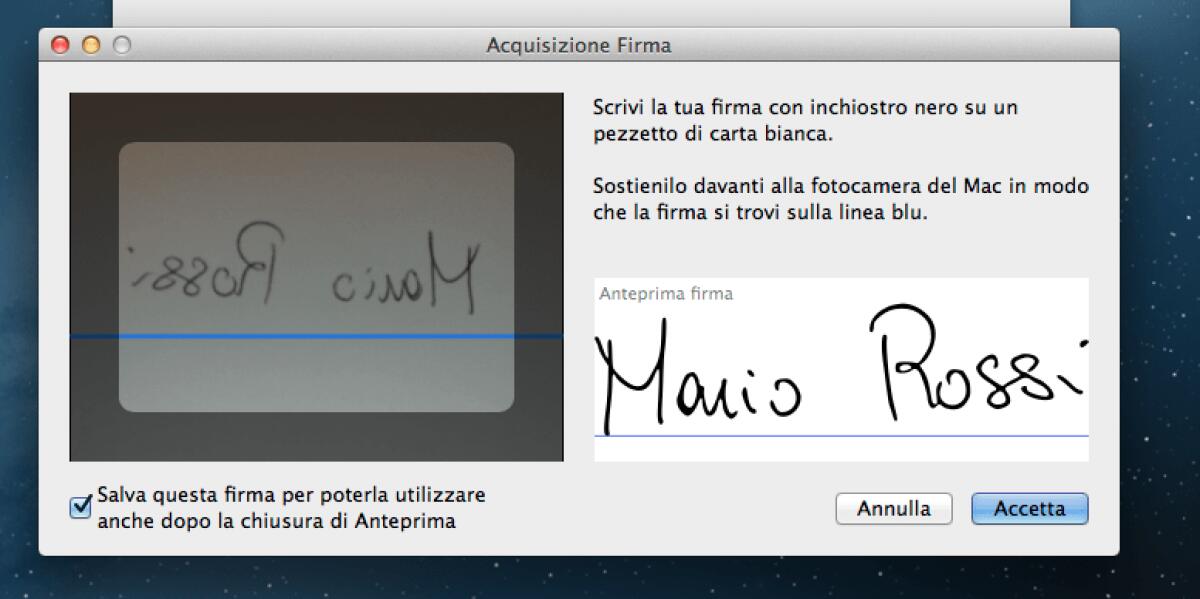Click the "Anteprima firma" label text
The image size is (1200, 599).
click(x=664, y=293)
